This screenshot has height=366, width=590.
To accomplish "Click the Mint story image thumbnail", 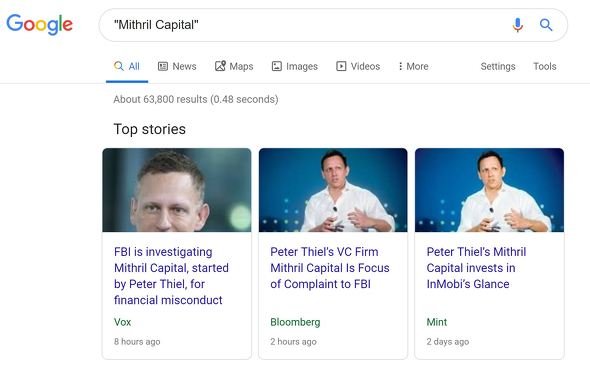I will pos(489,190).
